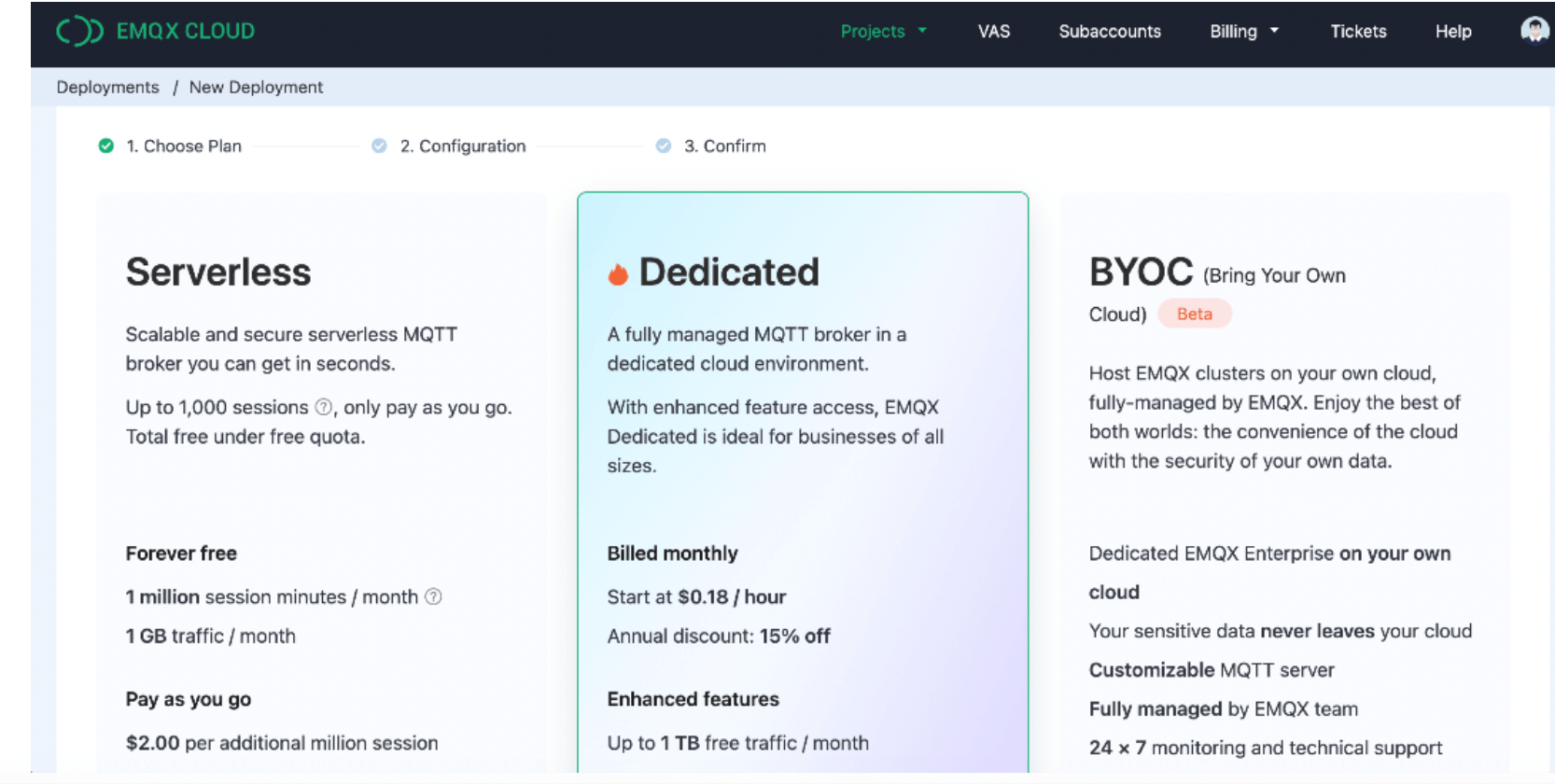Click the Configuration step indicator circle
Image resolution: width=1555 pixels, height=784 pixels.
point(379,146)
